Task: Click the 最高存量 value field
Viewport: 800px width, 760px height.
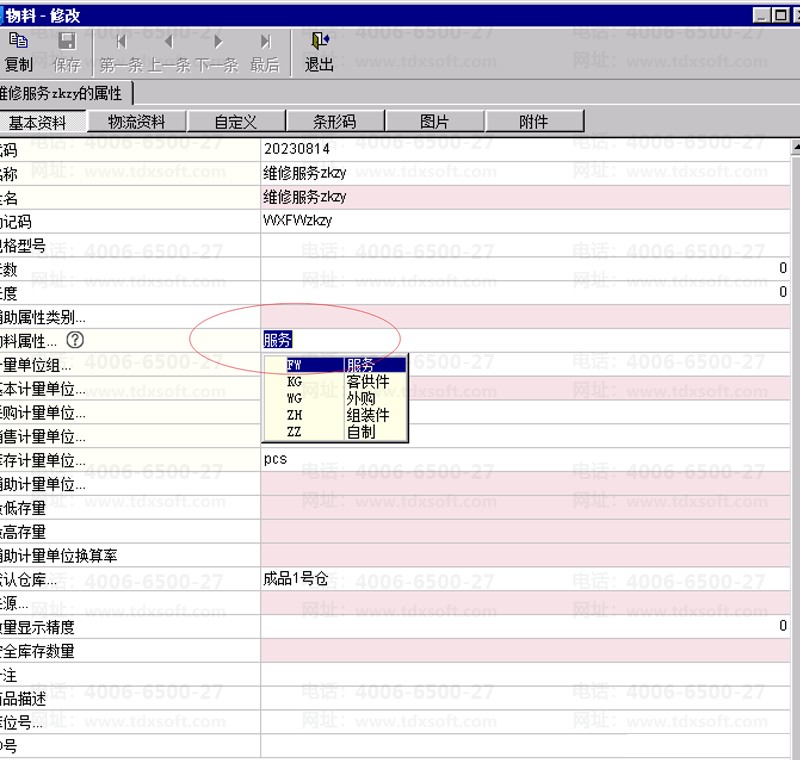Action: pyautogui.click(x=526, y=531)
